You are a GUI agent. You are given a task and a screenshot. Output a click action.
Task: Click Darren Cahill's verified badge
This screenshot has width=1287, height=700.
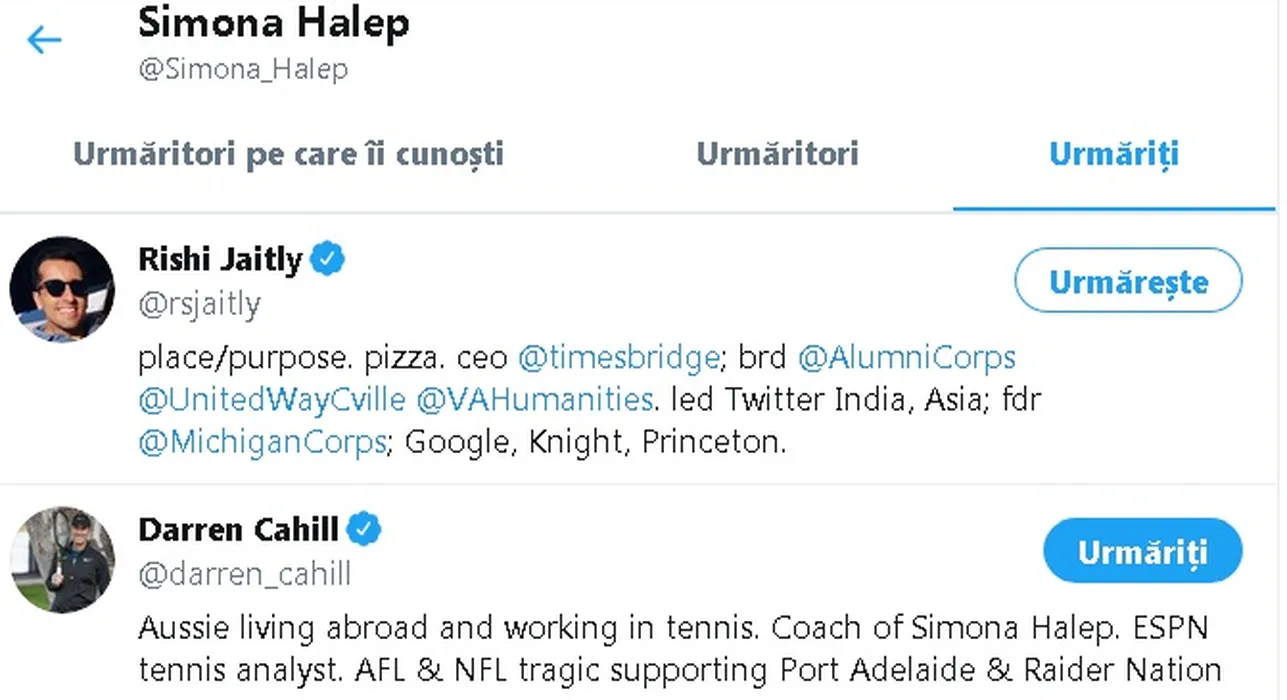point(364,529)
